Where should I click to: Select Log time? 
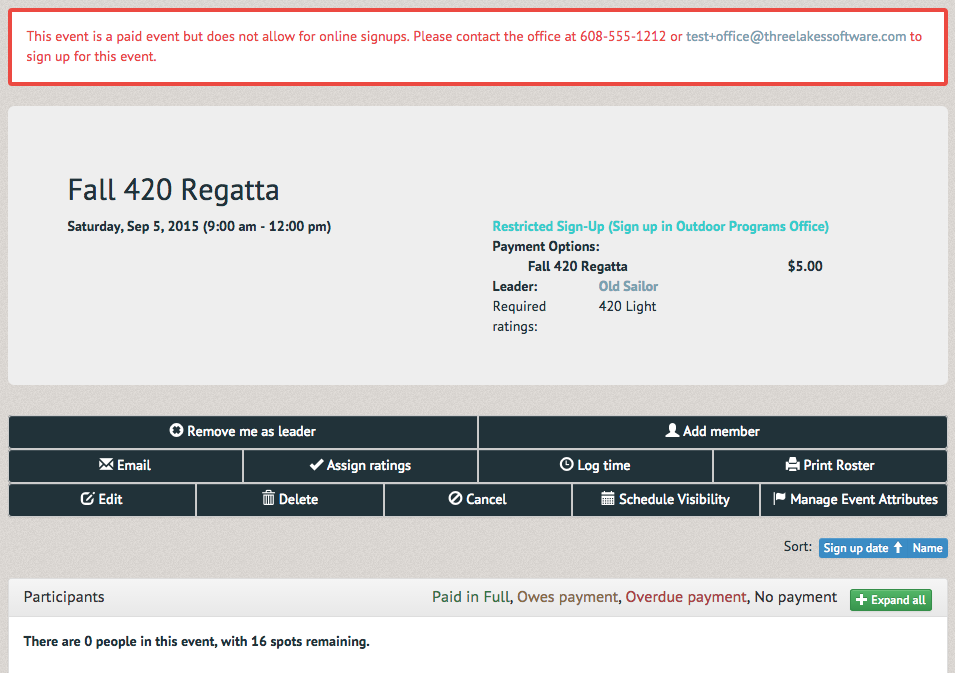(x=595, y=466)
